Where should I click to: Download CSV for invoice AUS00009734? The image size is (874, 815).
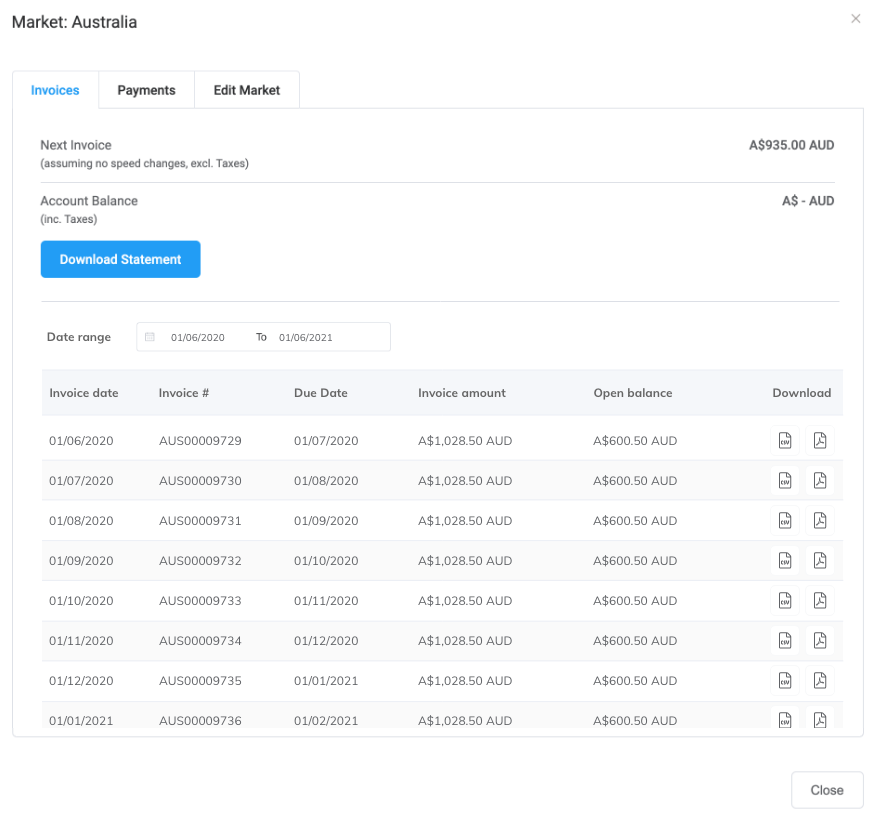tap(785, 641)
